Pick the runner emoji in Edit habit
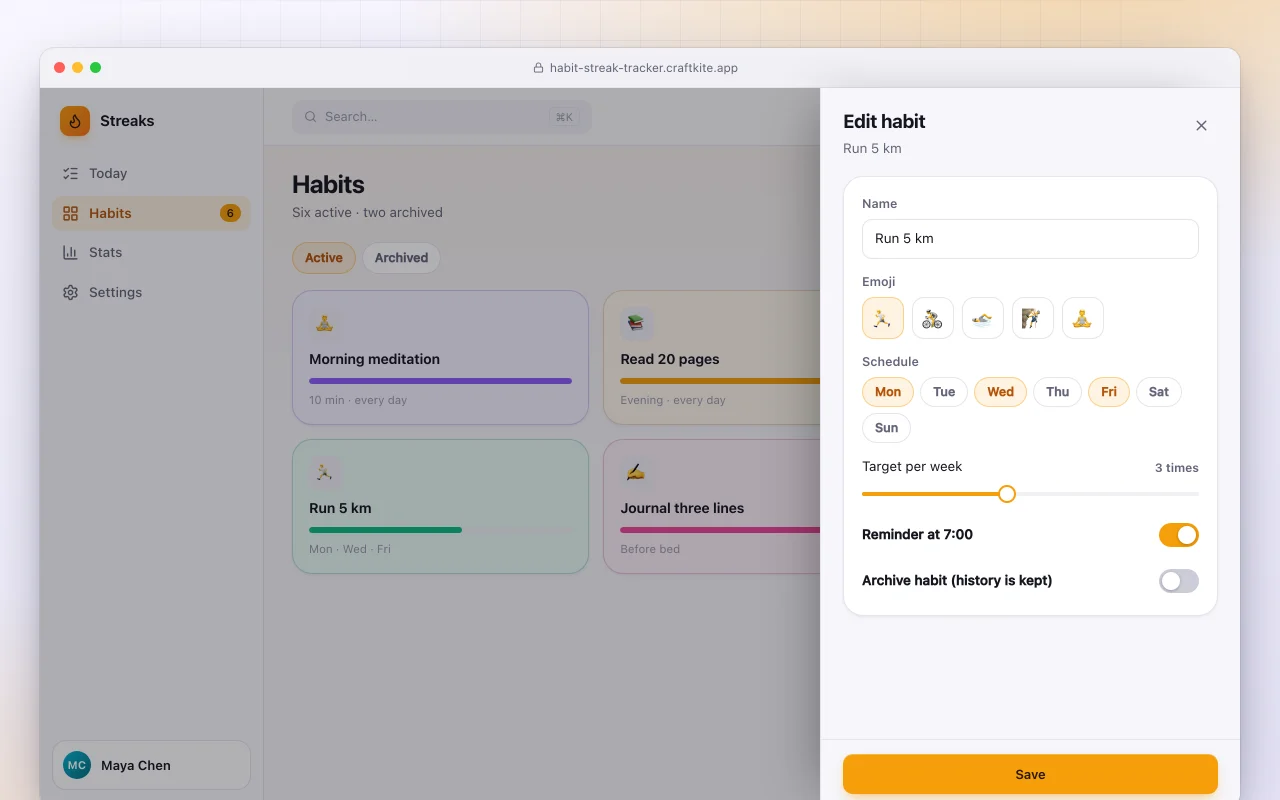 (x=883, y=318)
